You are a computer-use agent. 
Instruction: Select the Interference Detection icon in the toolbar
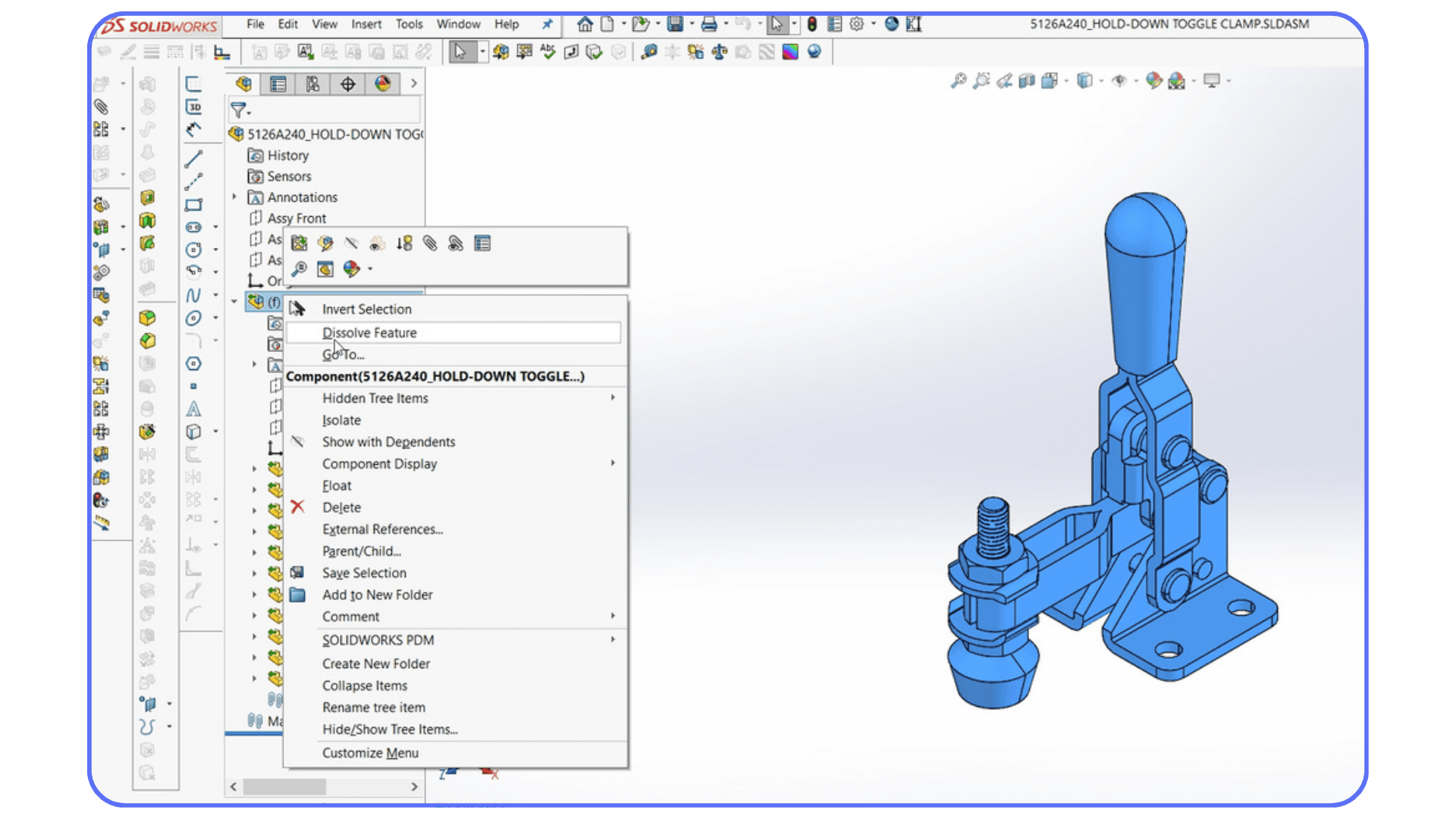(x=695, y=52)
